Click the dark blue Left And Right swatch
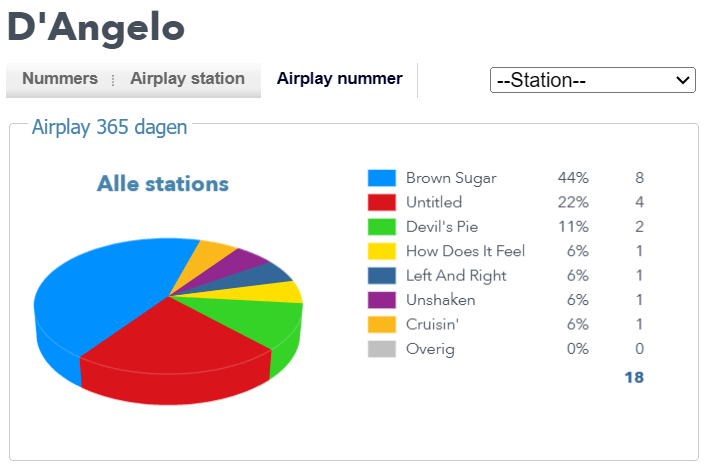712x469 pixels. coord(382,276)
